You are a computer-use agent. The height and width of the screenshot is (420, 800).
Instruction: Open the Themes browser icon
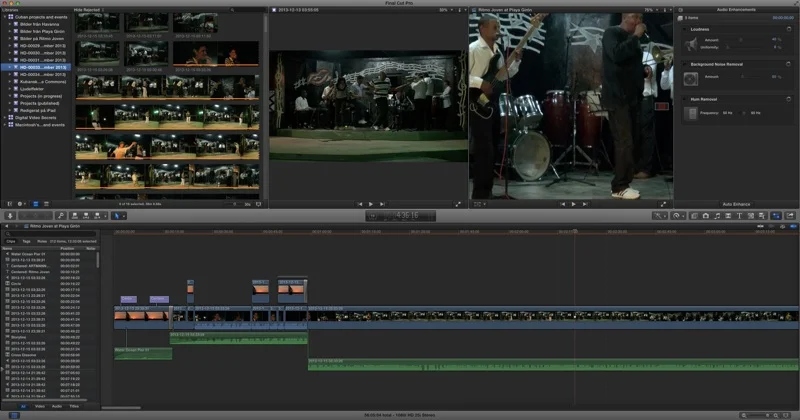[762, 216]
